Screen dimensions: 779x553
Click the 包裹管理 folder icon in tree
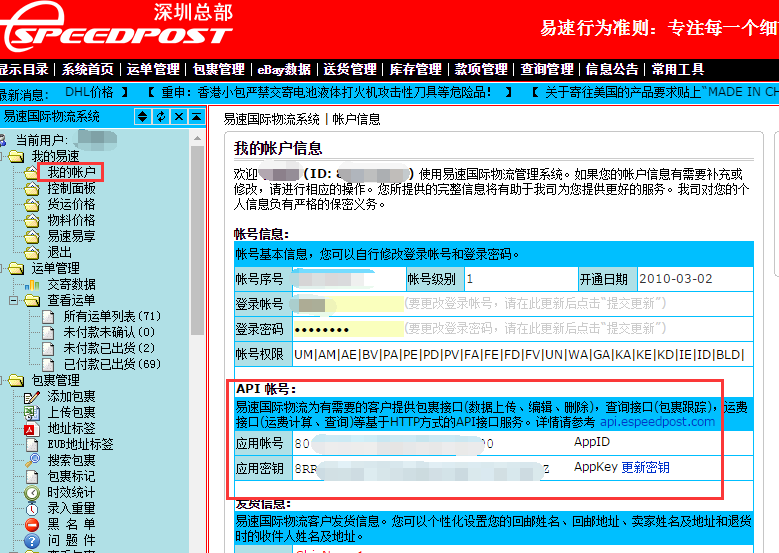(16, 381)
